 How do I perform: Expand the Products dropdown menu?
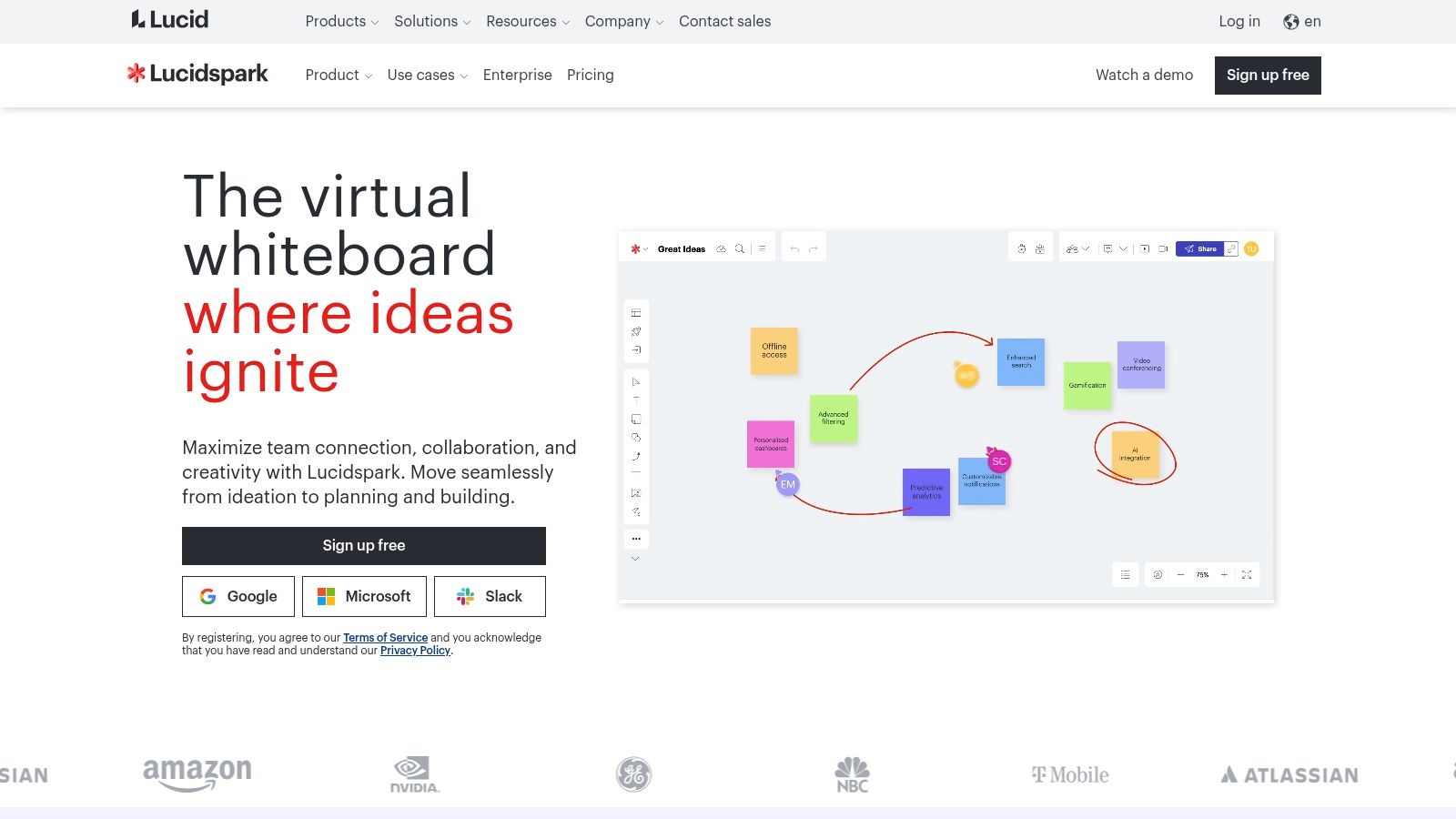point(341,21)
